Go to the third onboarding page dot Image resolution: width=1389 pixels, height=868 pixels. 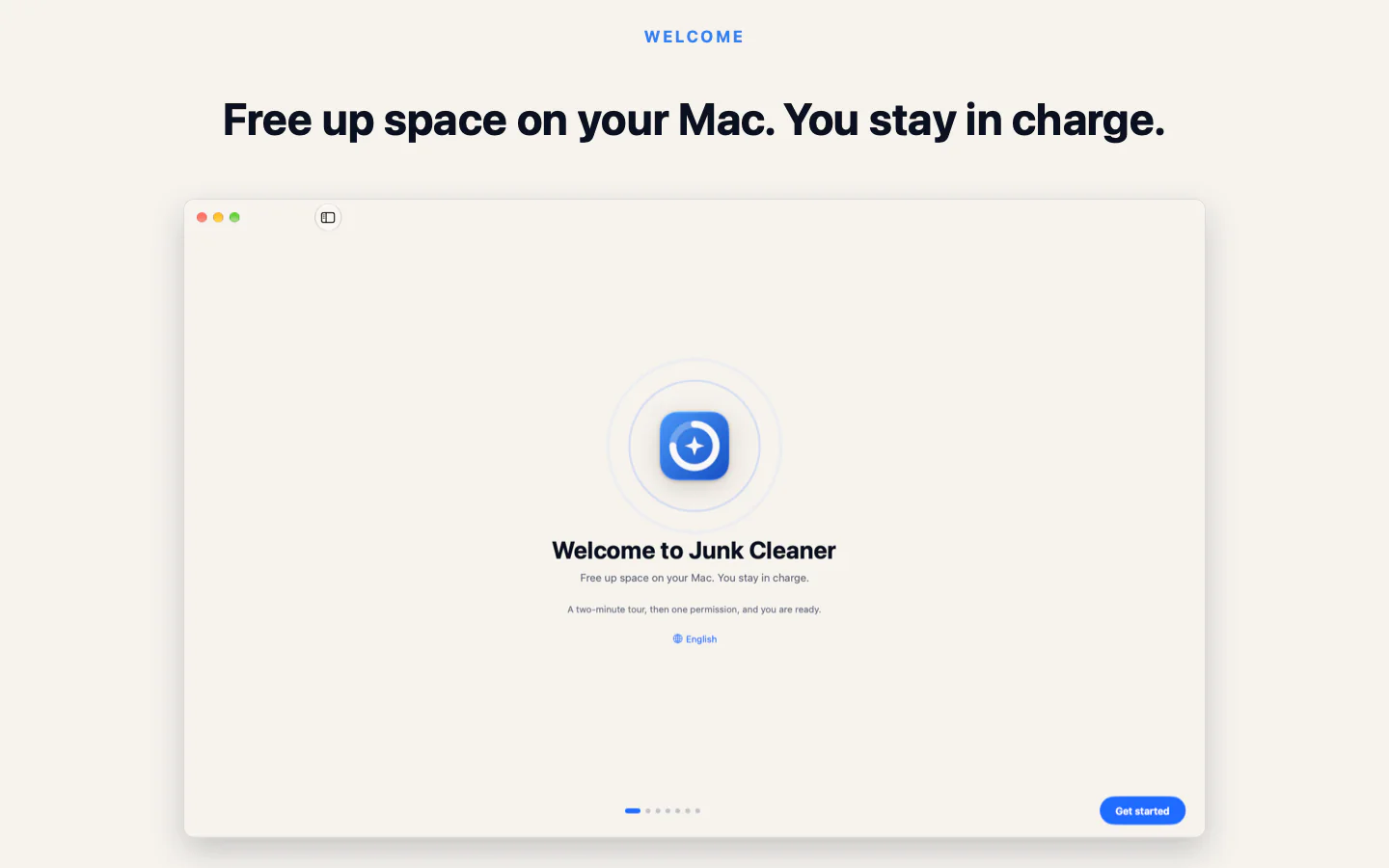[x=658, y=811]
